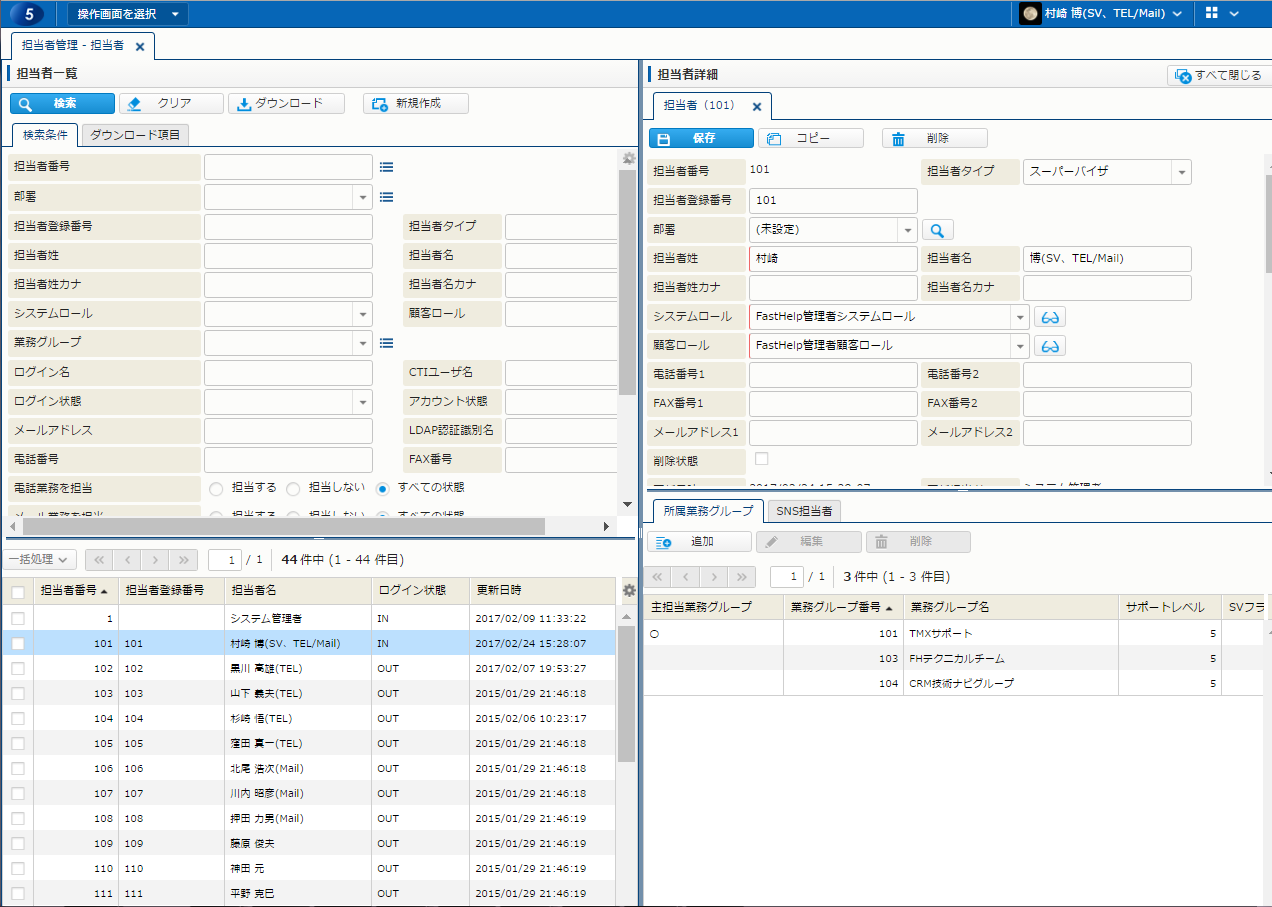Open the 村崎 博 user menu
Screen dimensions: 1272x907
pos(1104,14)
